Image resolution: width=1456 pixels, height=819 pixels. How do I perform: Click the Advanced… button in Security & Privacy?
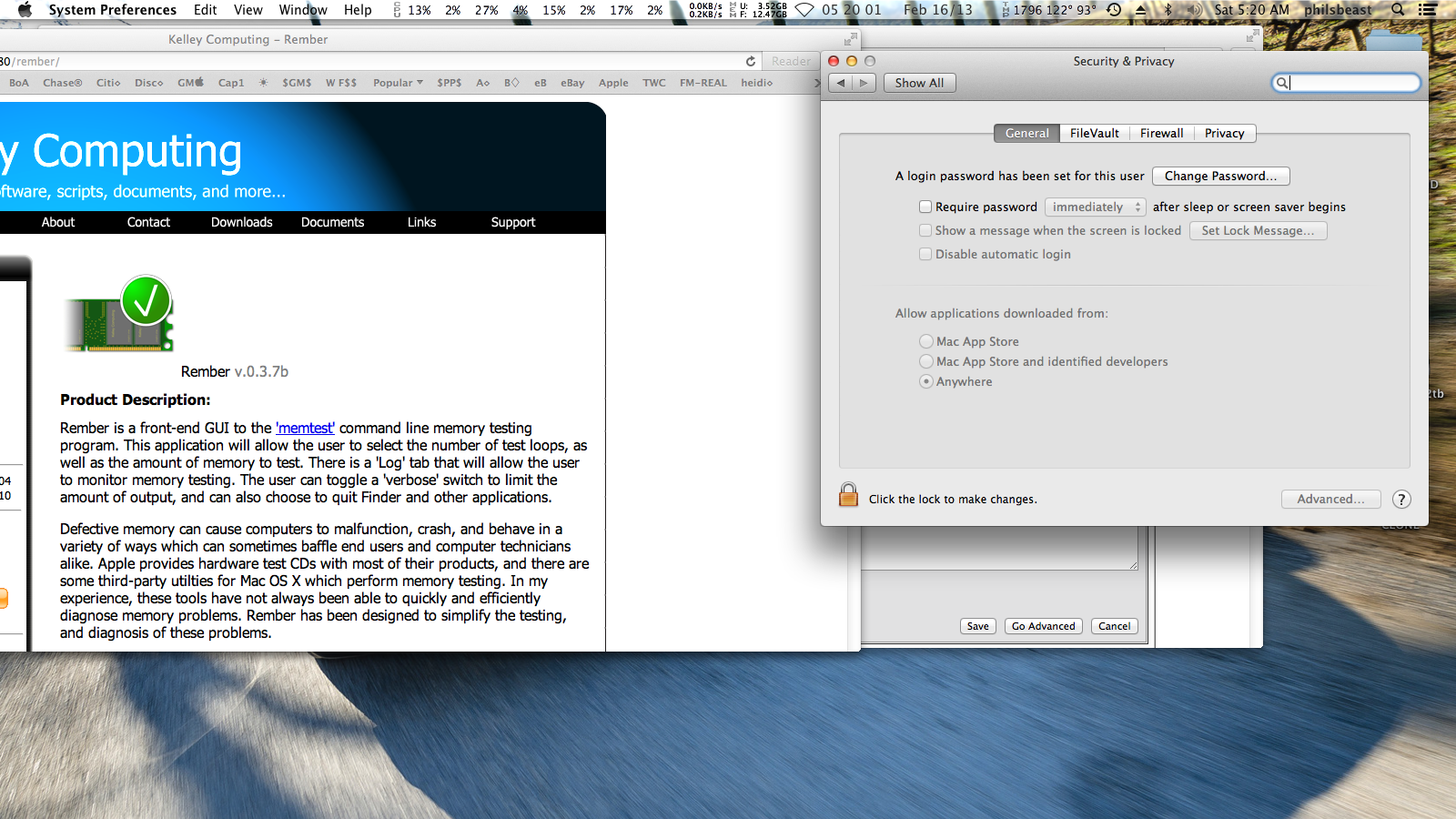1331,499
